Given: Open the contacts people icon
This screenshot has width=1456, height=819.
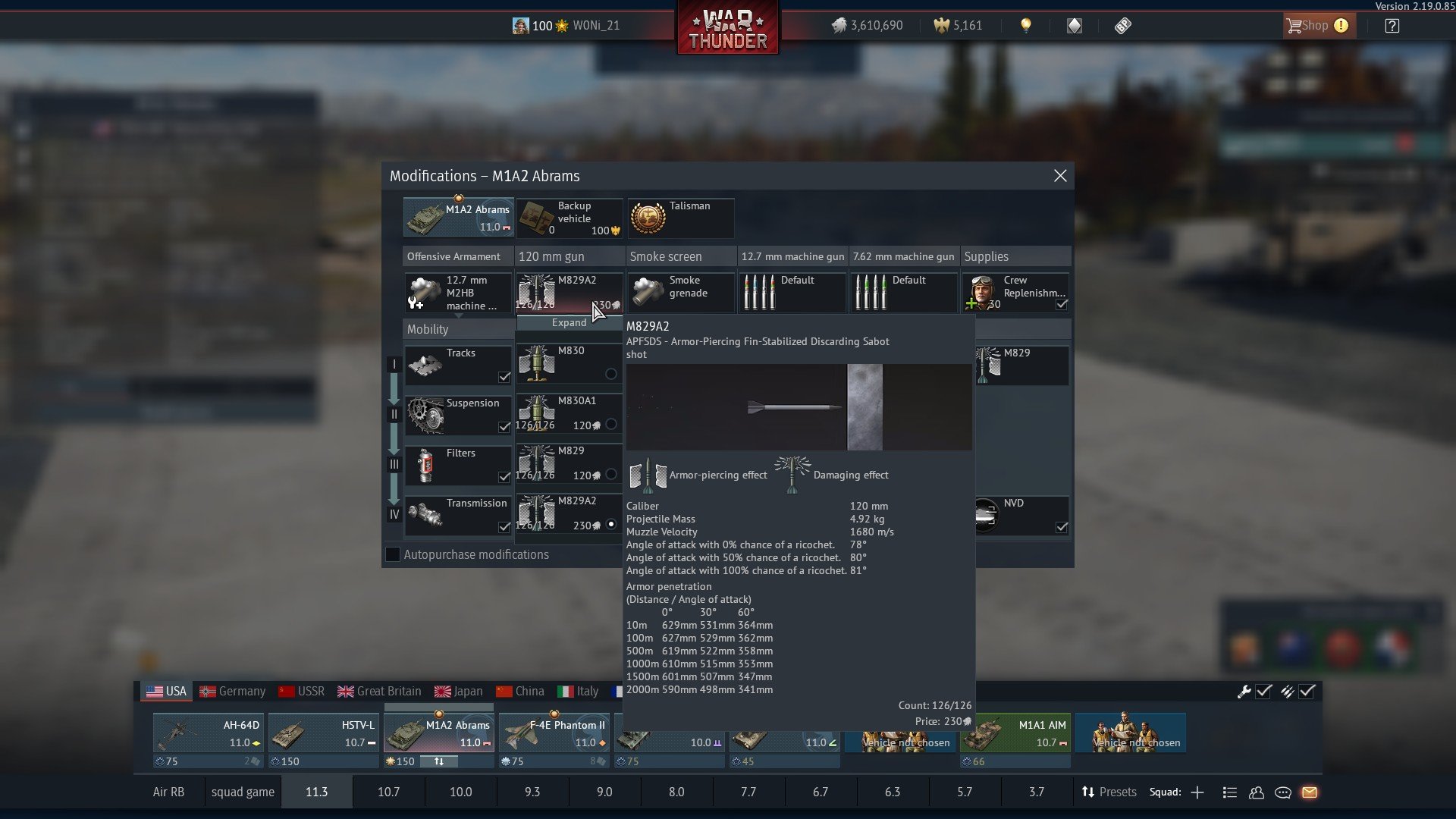Looking at the screenshot, I should pos(1257,792).
